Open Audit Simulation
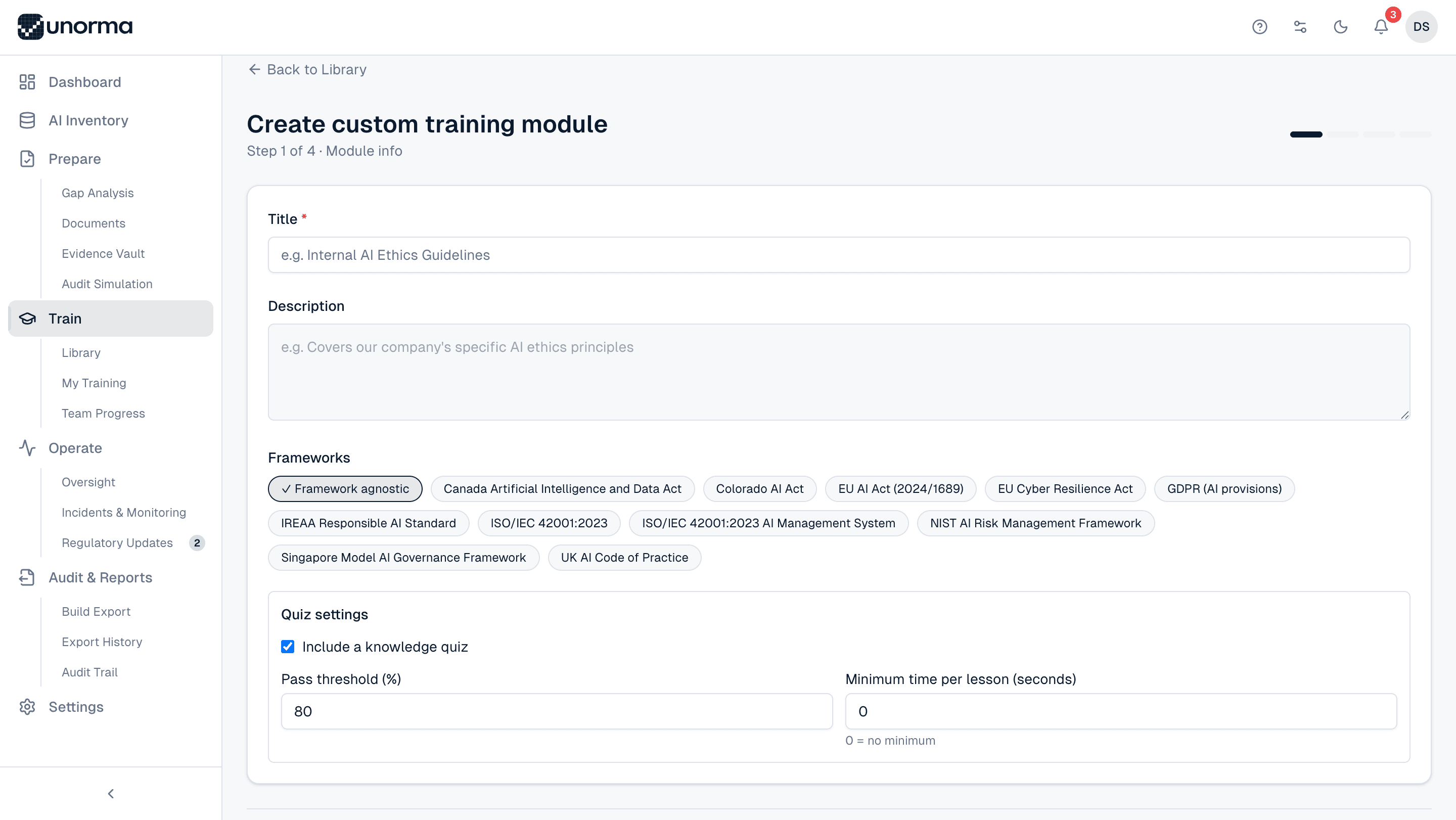This screenshot has width=1456, height=820. point(107,284)
